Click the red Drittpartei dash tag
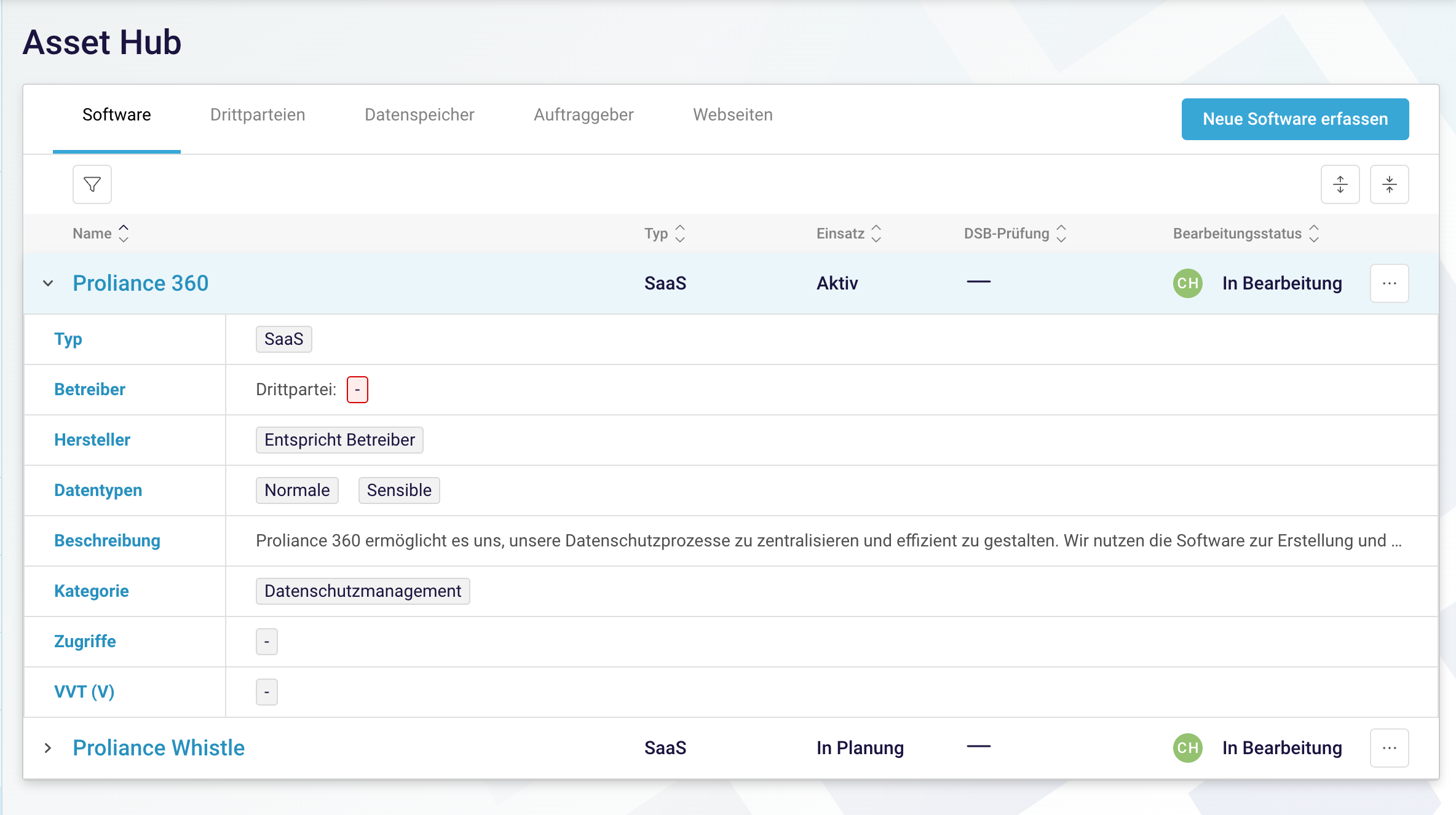 pos(357,390)
